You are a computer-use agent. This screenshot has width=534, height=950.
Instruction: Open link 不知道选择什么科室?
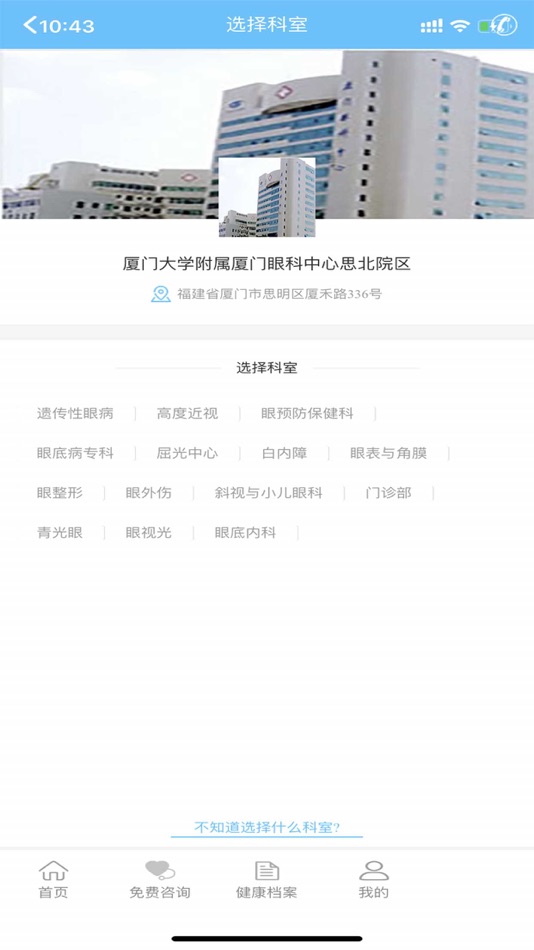[267, 828]
